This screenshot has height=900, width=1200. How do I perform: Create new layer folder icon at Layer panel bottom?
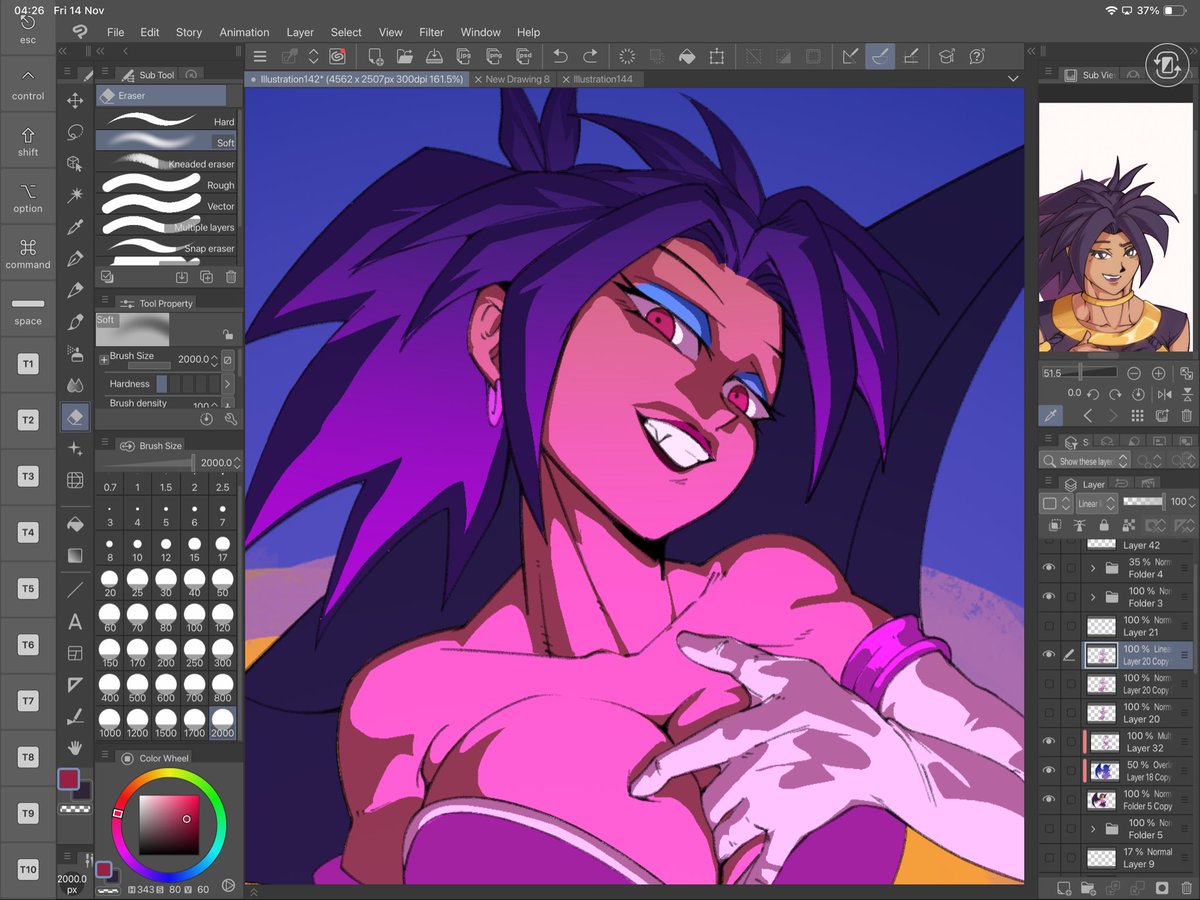click(1088, 887)
